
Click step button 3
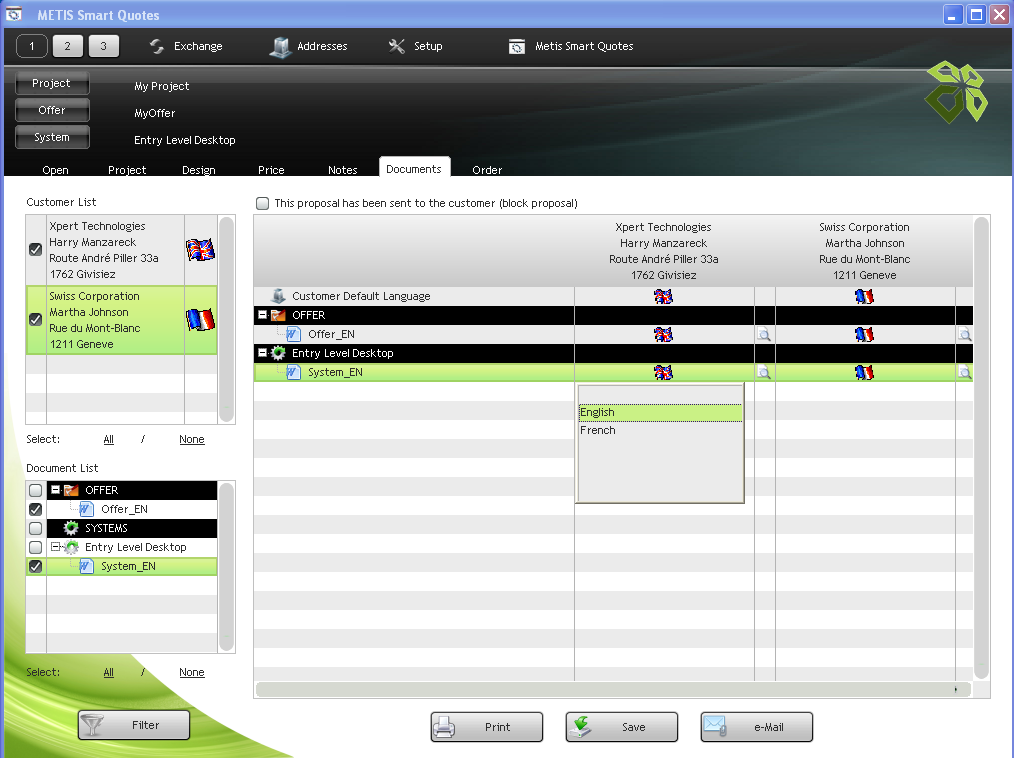(x=103, y=46)
